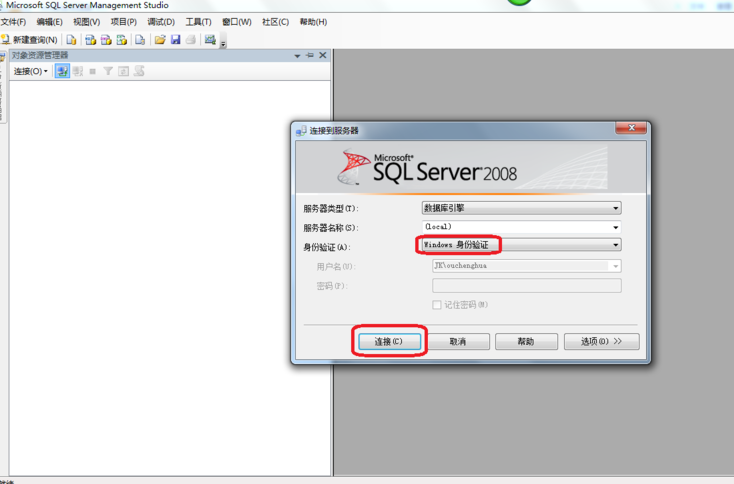This screenshot has width=734, height=484.
Task: Click the 帮助 help button in dialog
Action: 525,341
